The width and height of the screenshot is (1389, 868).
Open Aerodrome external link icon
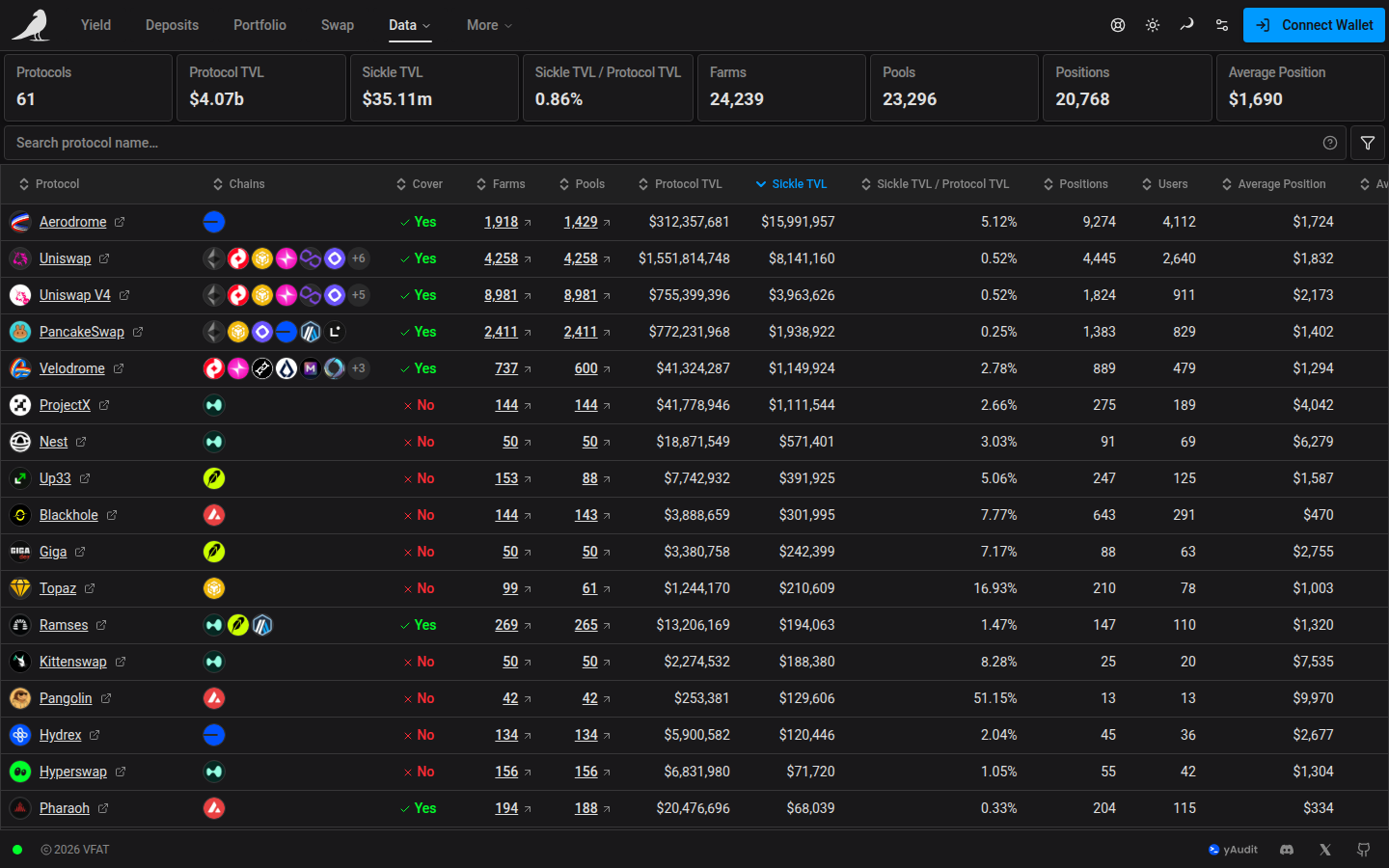(x=120, y=222)
